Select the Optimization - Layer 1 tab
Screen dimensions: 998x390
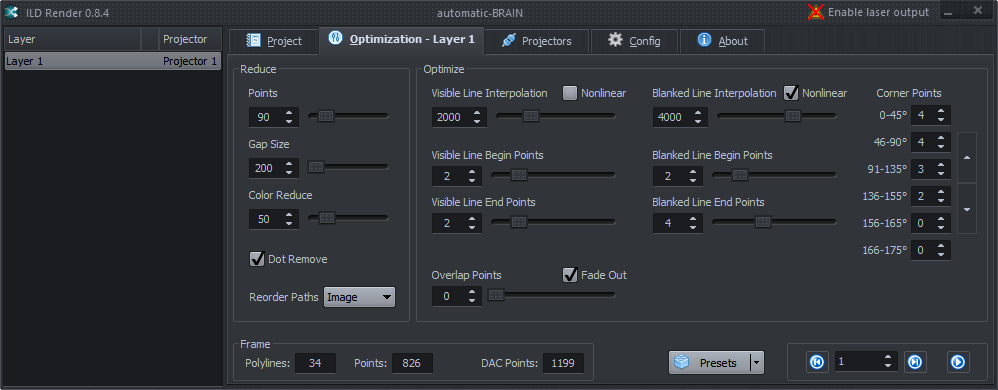pyautogui.click(x=402, y=39)
